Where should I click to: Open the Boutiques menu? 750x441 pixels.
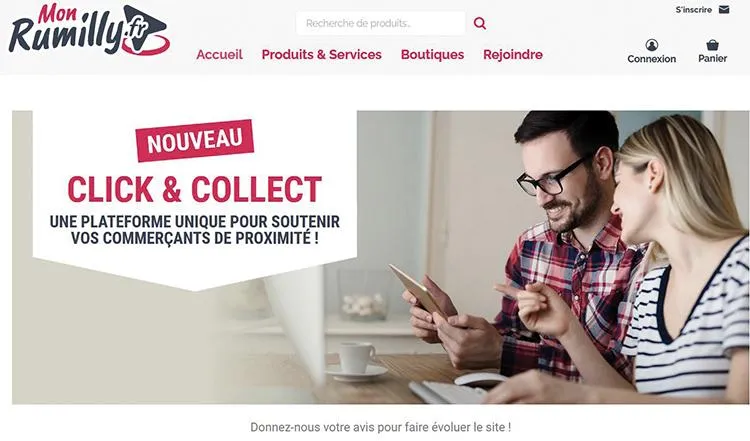(432, 55)
